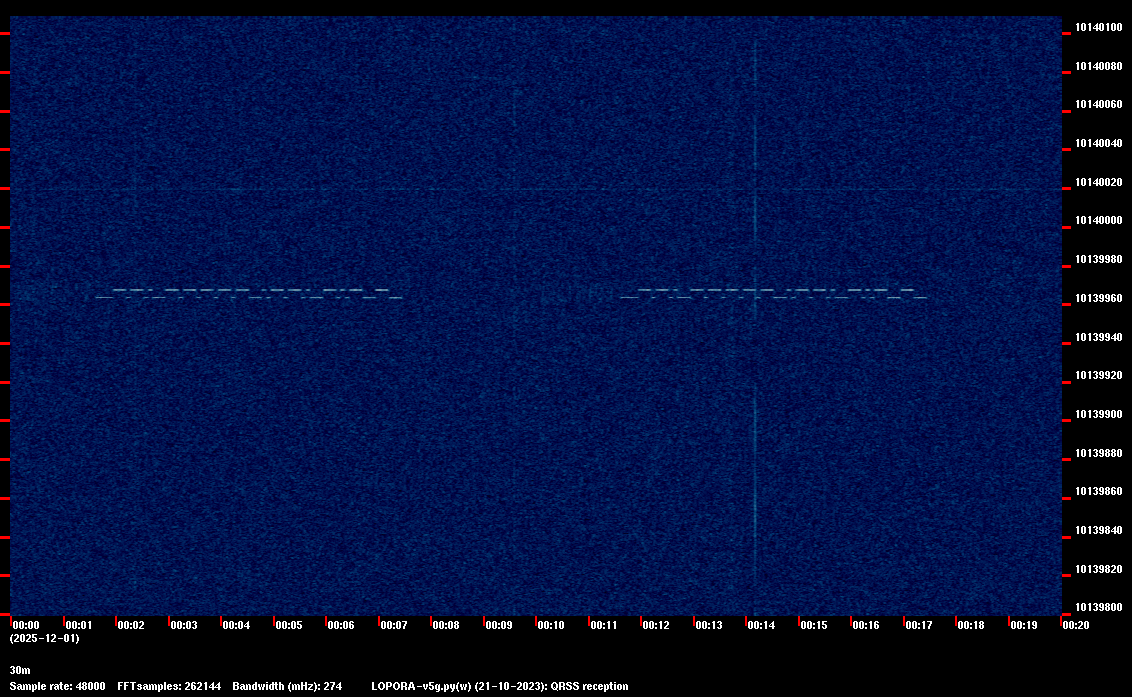Viewport: 1132px width, 697px height.
Task: Click the Bandwidth (mHz): 274 text
Action: click(287, 686)
